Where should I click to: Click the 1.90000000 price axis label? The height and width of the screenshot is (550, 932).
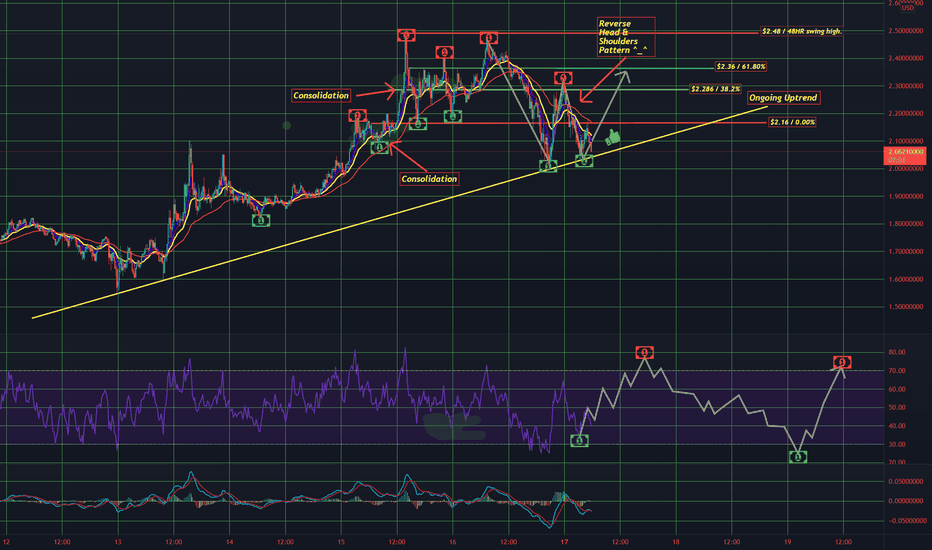pyautogui.click(x=906, y=196)
